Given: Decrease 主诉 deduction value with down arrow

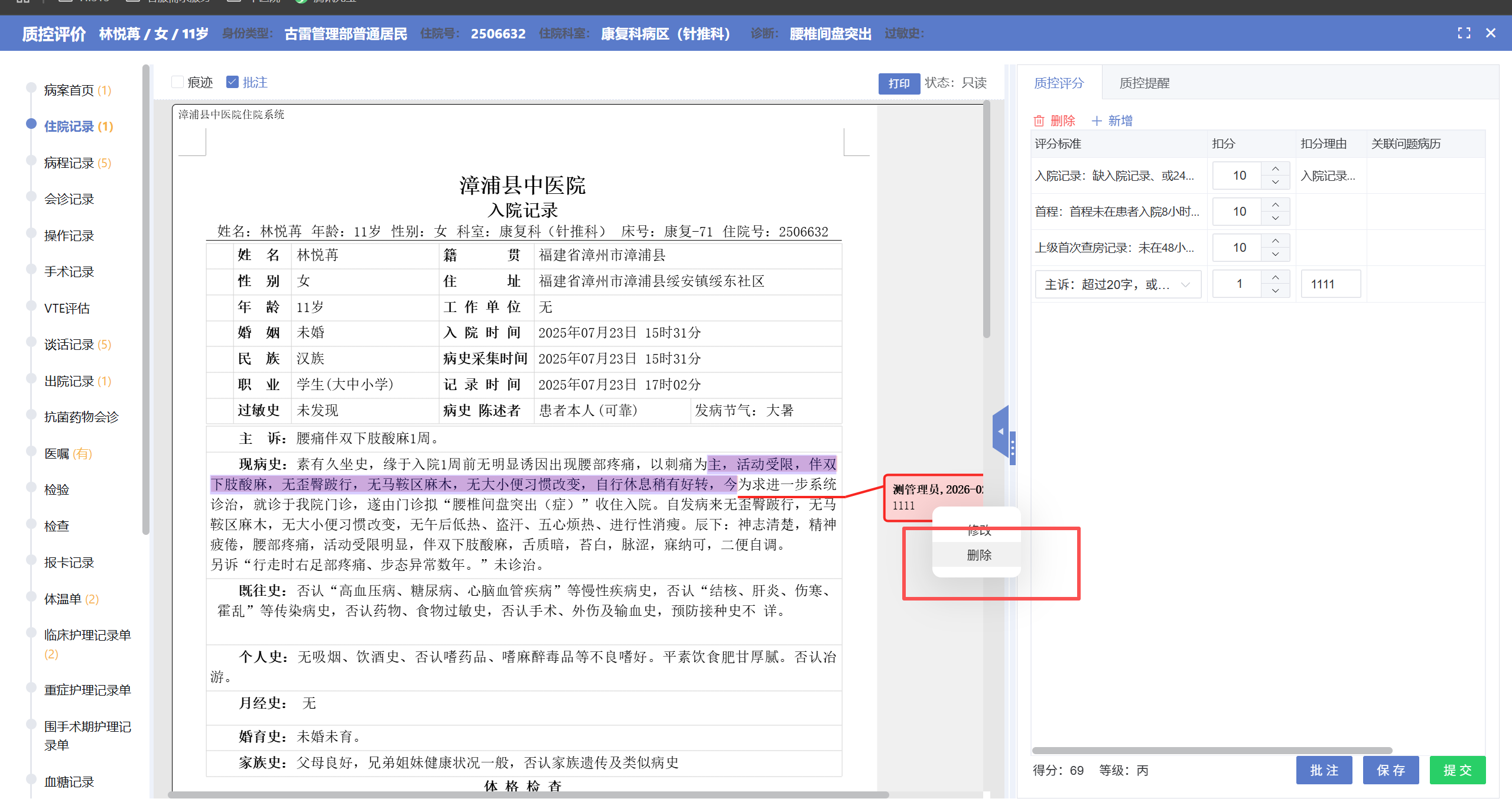Looking at the screenshot, I should click(1276, 291).
